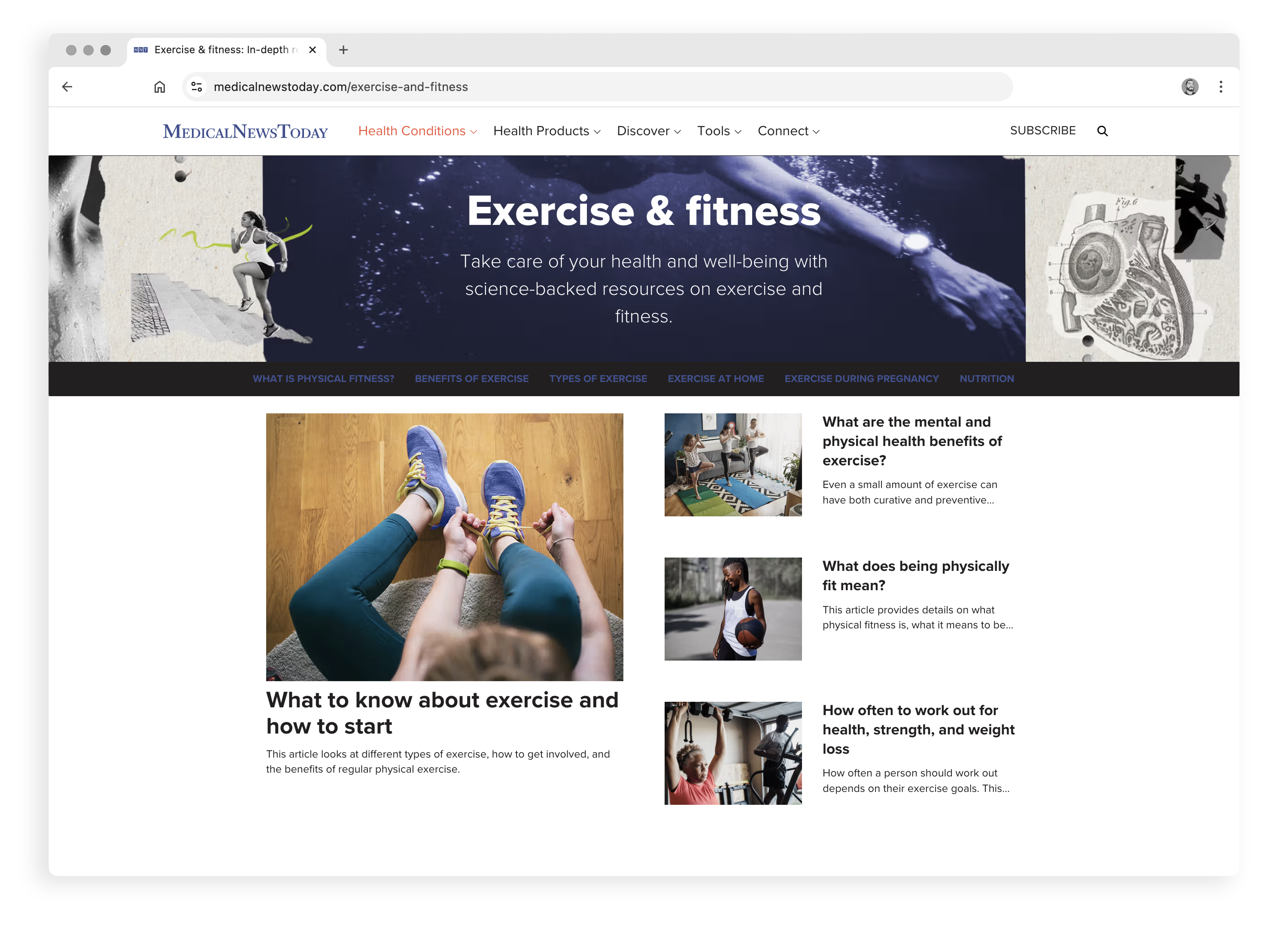Viewport: 1288px width, 940px height.
Task: Click the SUBSCRIBE button
Action: click(x=1042, y=130)
